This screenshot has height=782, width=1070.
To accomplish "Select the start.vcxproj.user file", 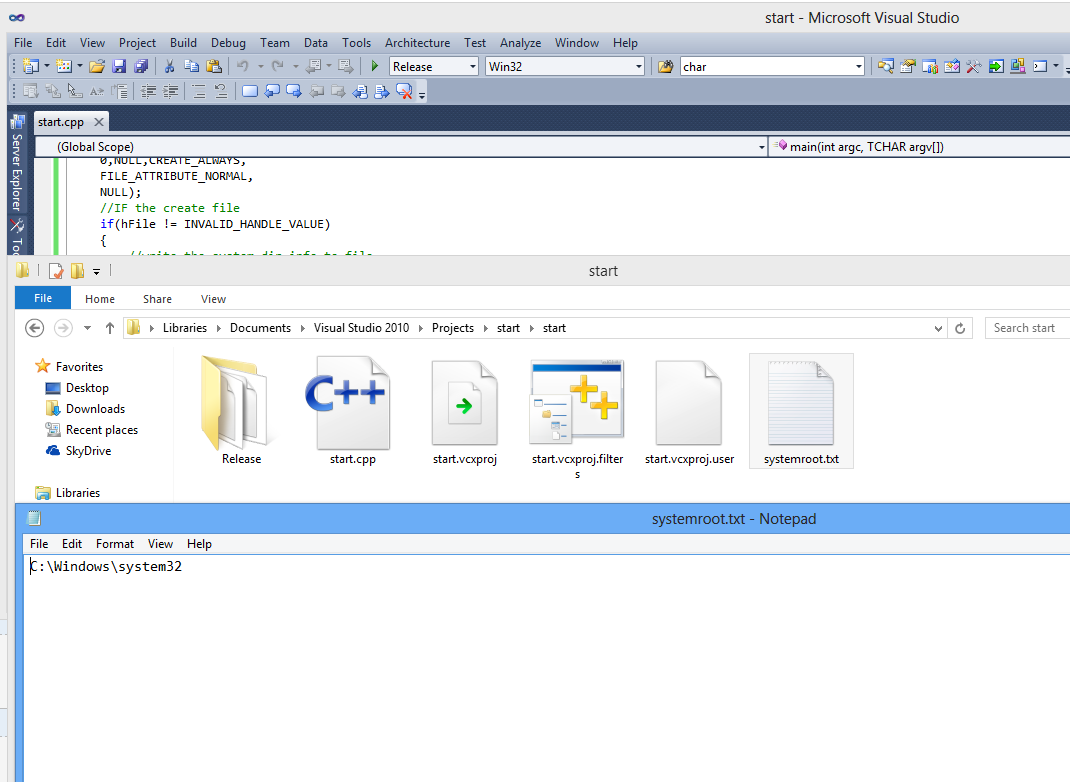I will pos(689,411).
